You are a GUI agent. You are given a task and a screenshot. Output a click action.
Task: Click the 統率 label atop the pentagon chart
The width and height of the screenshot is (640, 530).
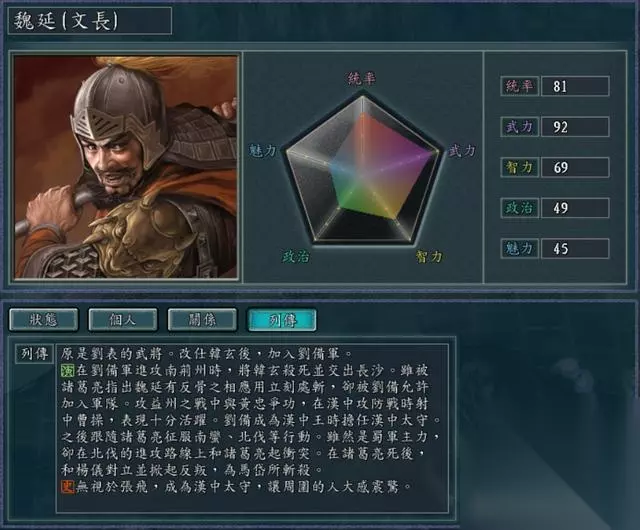(x=362, y=78)
